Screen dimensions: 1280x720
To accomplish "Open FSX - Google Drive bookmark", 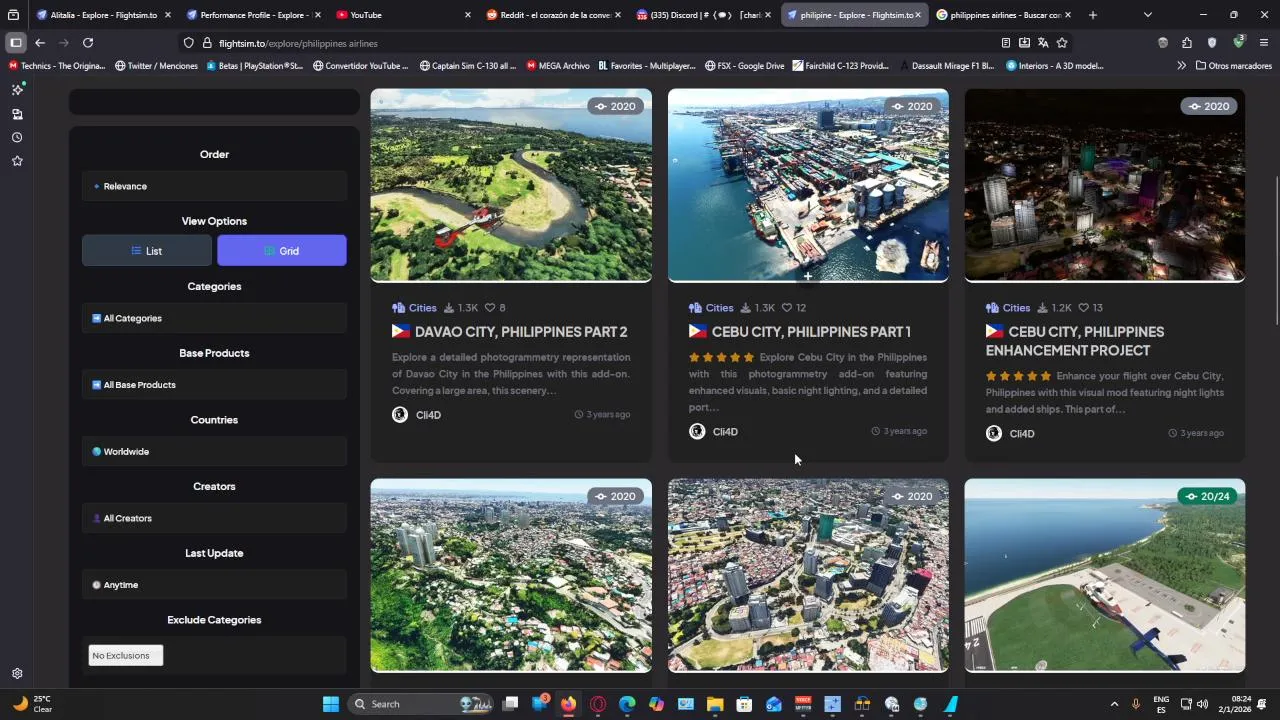I will (744, 66).
